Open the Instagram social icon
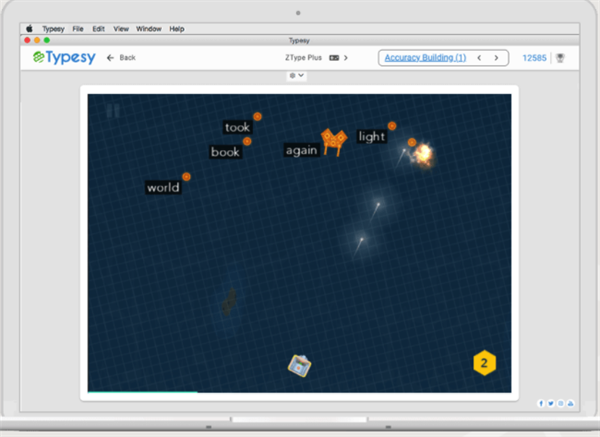600x437 pixels. [x=561, y=403]
